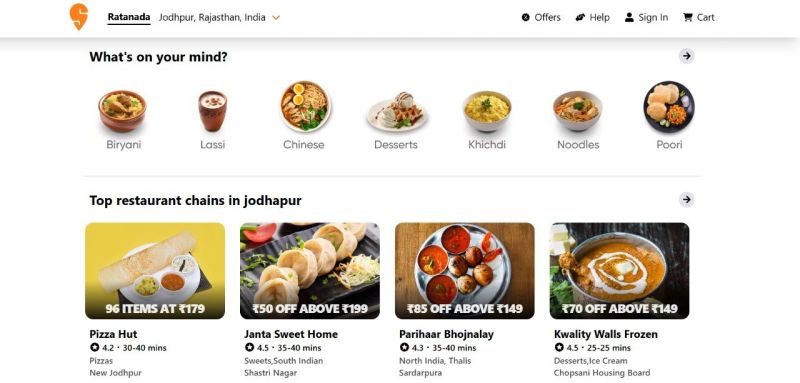Viewport: 800px width, 383px height.
Task: Open the Offers icon in header
Action: click(x=526, y=17)
